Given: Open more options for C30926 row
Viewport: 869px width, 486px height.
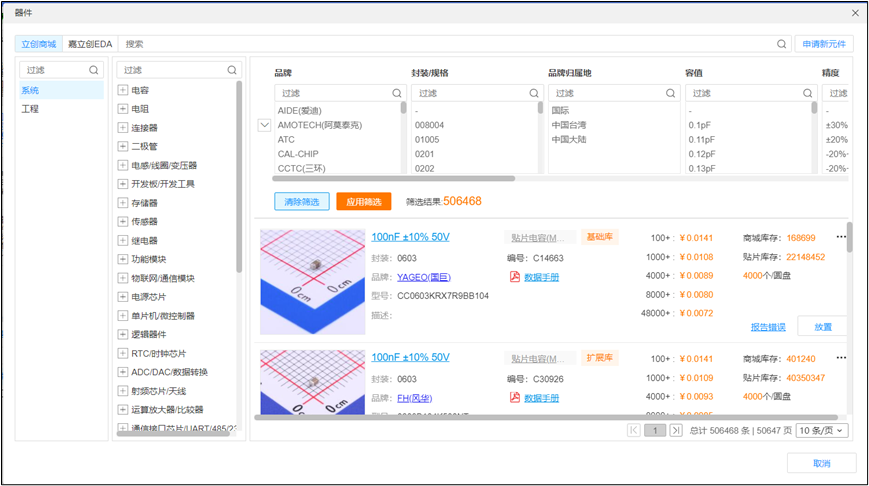Looking at the screenshot, I should (x=841, y=358).
